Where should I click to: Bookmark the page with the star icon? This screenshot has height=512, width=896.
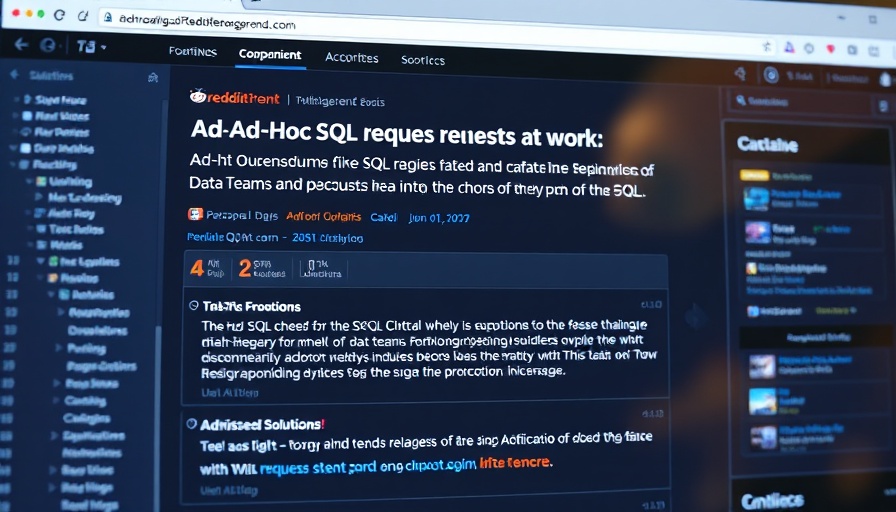click(767, 47)
